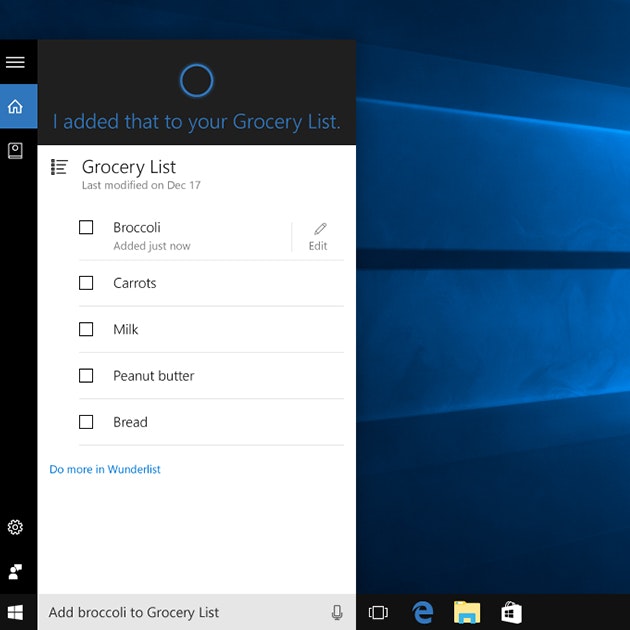This screenshot has width=630, height=630.
Task: Mark Peanut butter as done
Action: [x=86, y=376]
